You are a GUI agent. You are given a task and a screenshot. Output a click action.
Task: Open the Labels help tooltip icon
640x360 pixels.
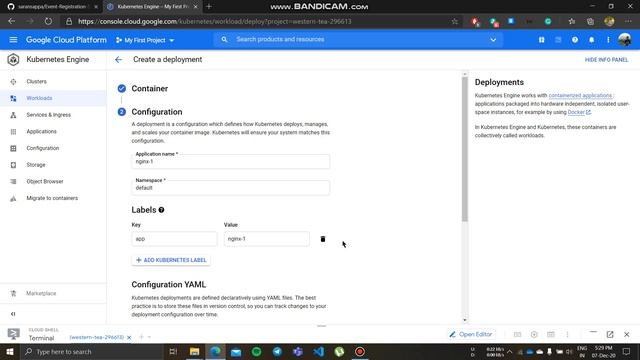162,210
